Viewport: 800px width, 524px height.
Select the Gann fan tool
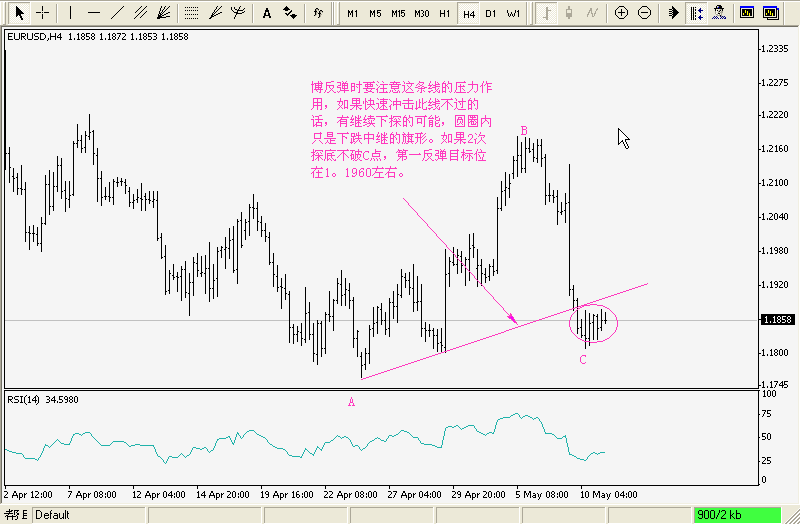[163, 13]
